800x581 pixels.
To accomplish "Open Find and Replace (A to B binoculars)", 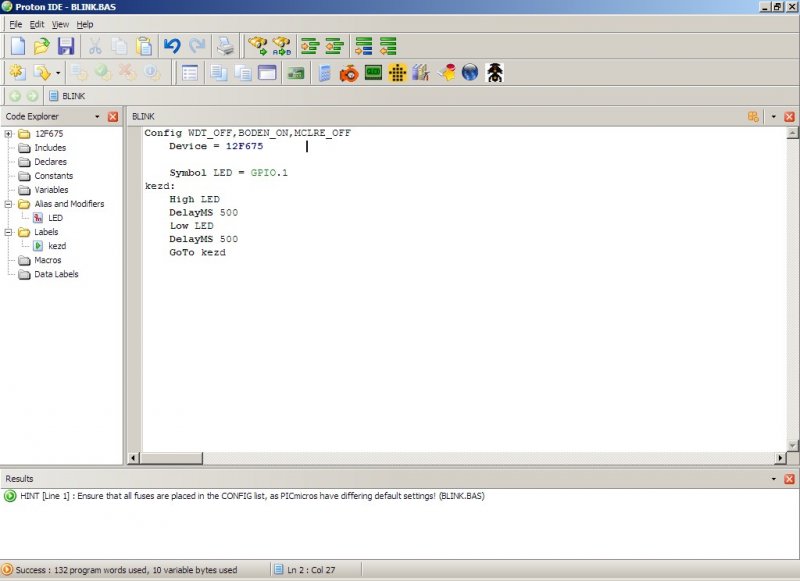I will (x=281, y=46).
